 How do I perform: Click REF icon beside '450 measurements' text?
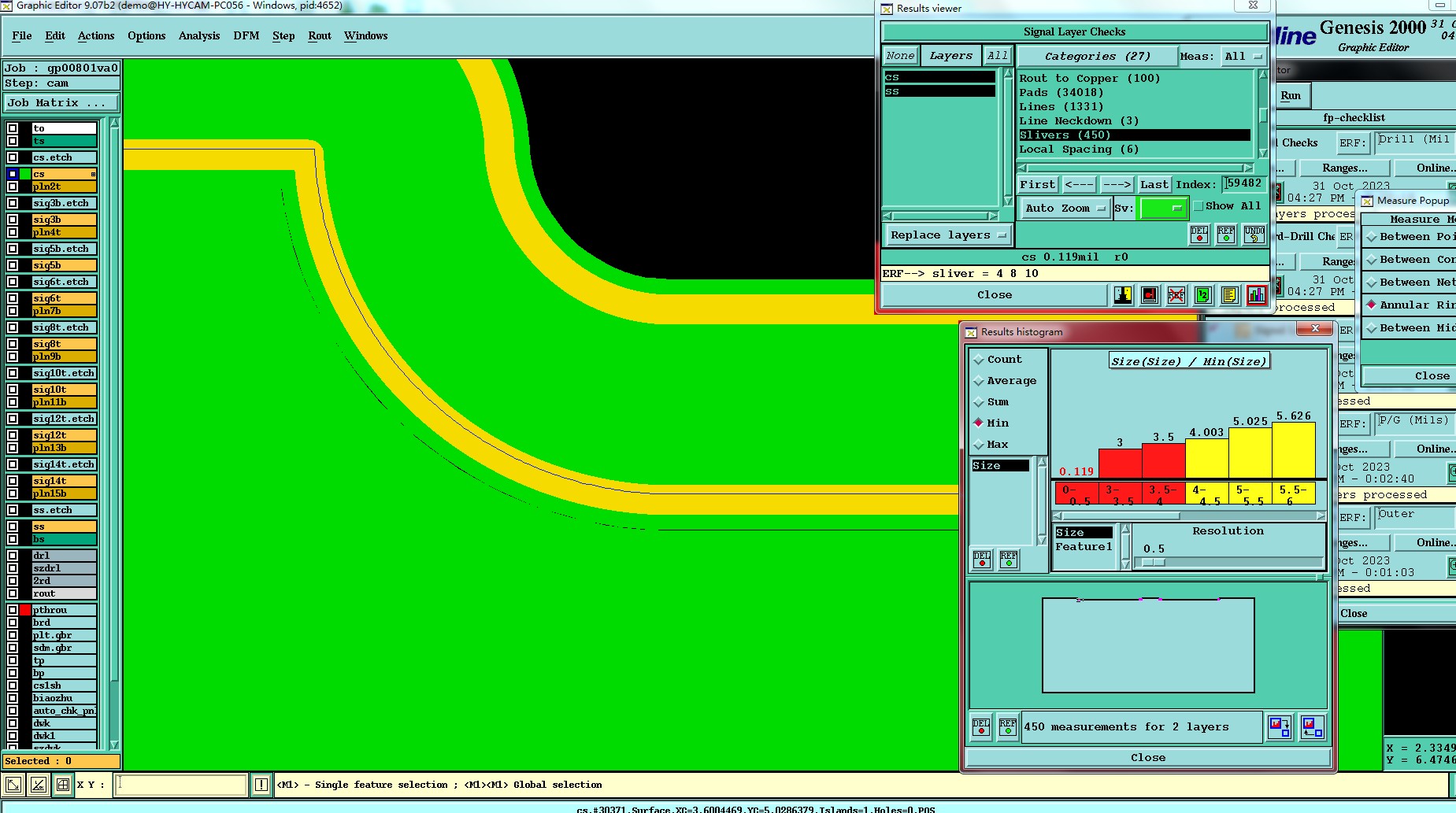point(1008,726)
